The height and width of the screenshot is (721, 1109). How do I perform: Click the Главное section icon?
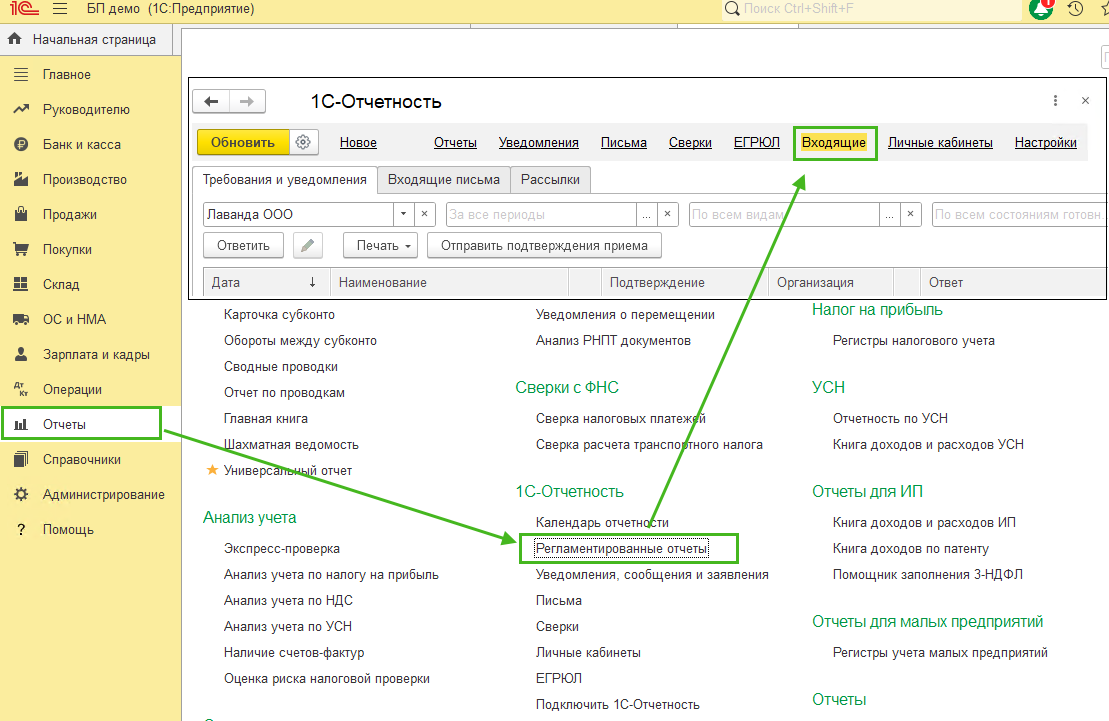(x=21, y=74)
